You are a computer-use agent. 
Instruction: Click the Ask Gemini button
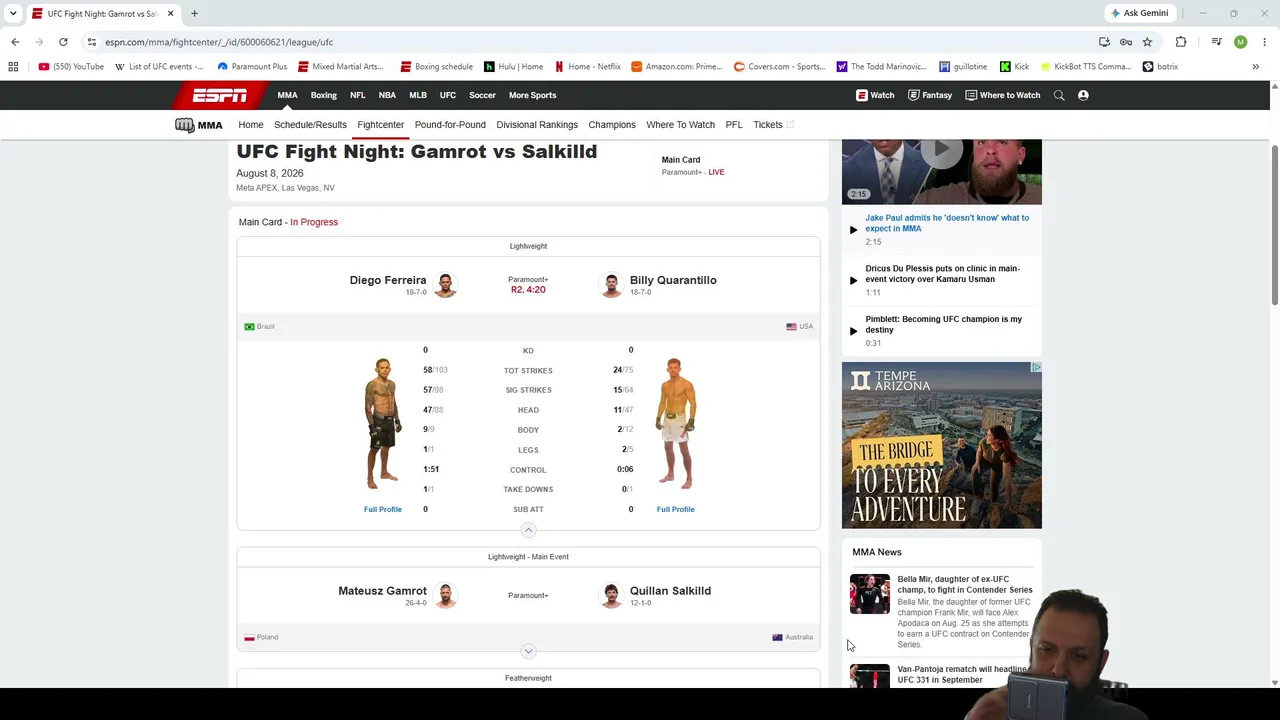1140,13
